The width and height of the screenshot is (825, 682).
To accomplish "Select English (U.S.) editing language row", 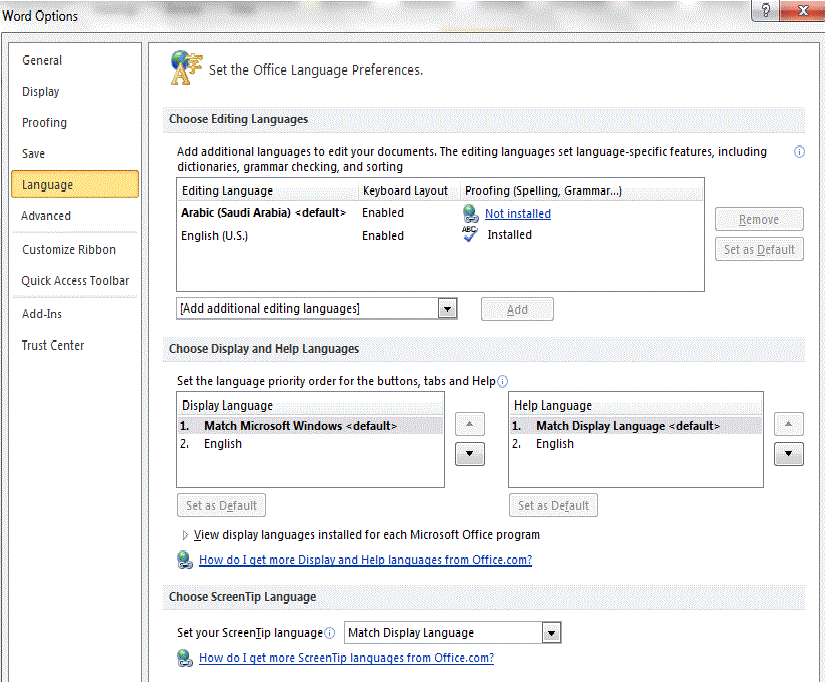I will pyautogui.click(x=440, y=235).
